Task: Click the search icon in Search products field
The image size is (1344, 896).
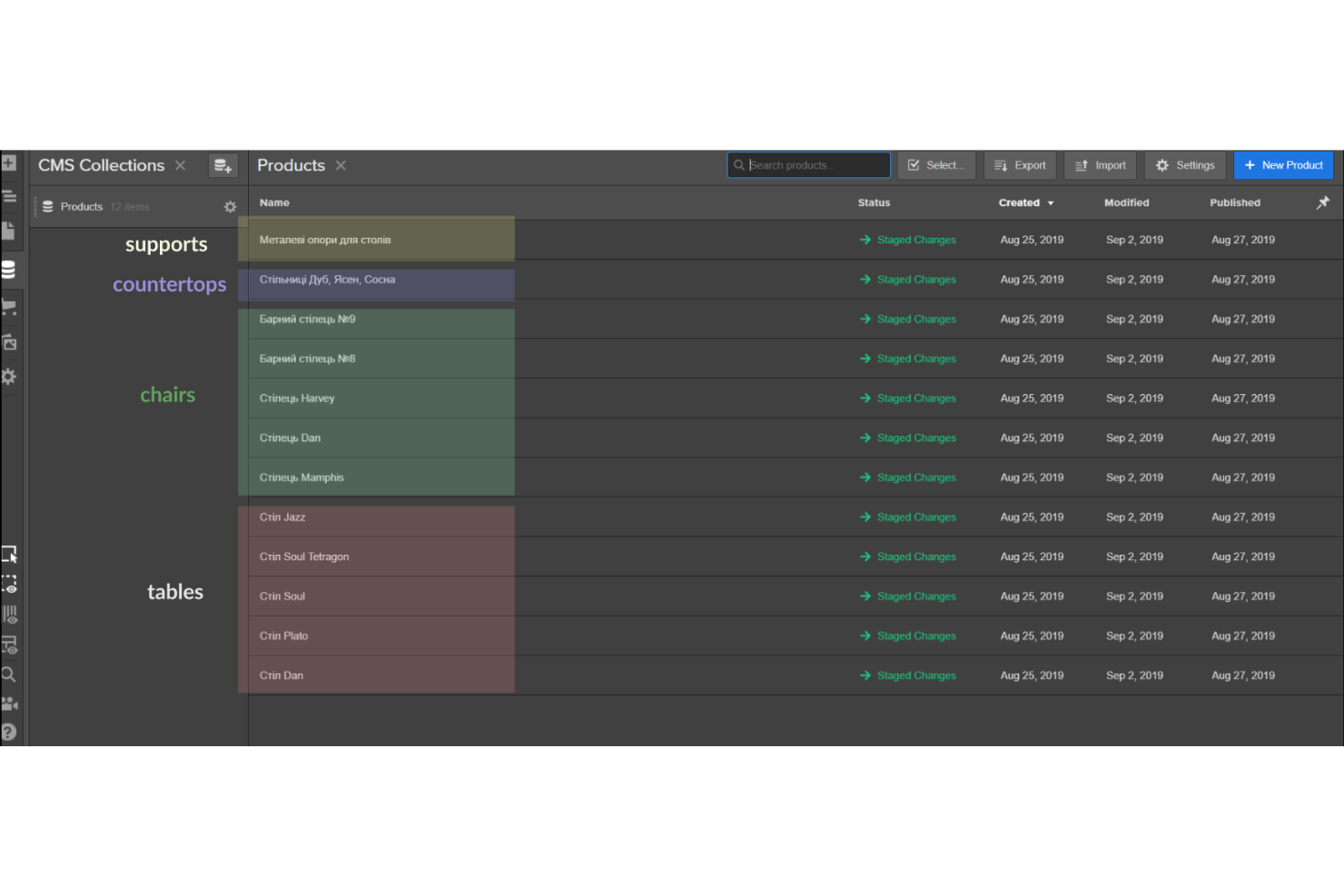Action: [739, 164]
